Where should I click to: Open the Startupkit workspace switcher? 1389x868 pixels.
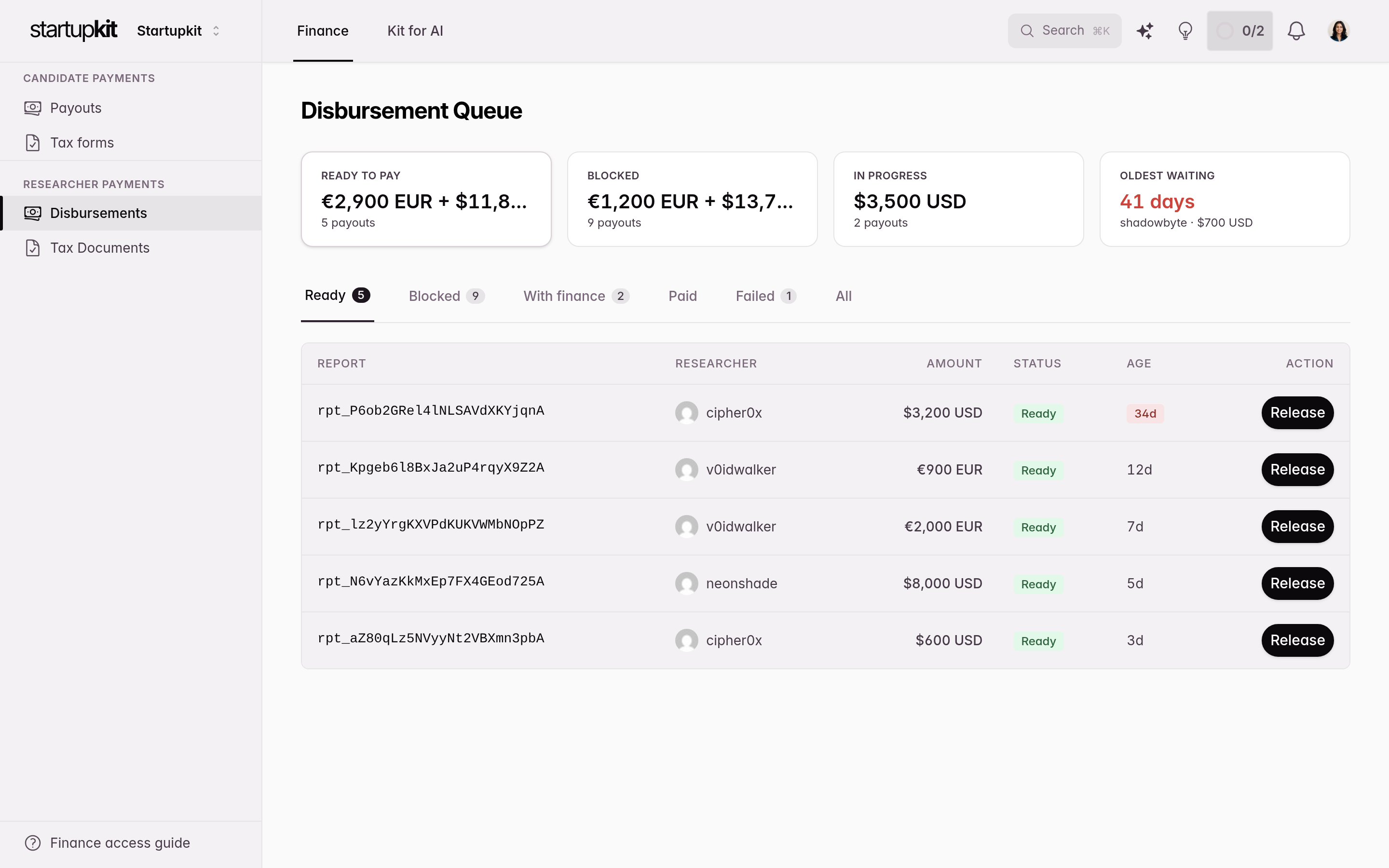pos(178,30)
